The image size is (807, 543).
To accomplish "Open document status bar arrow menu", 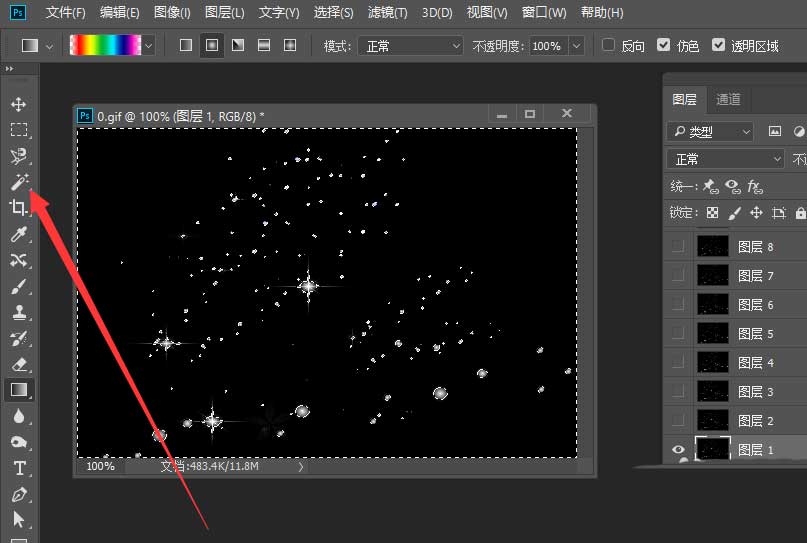I will (x=301, y=467).
